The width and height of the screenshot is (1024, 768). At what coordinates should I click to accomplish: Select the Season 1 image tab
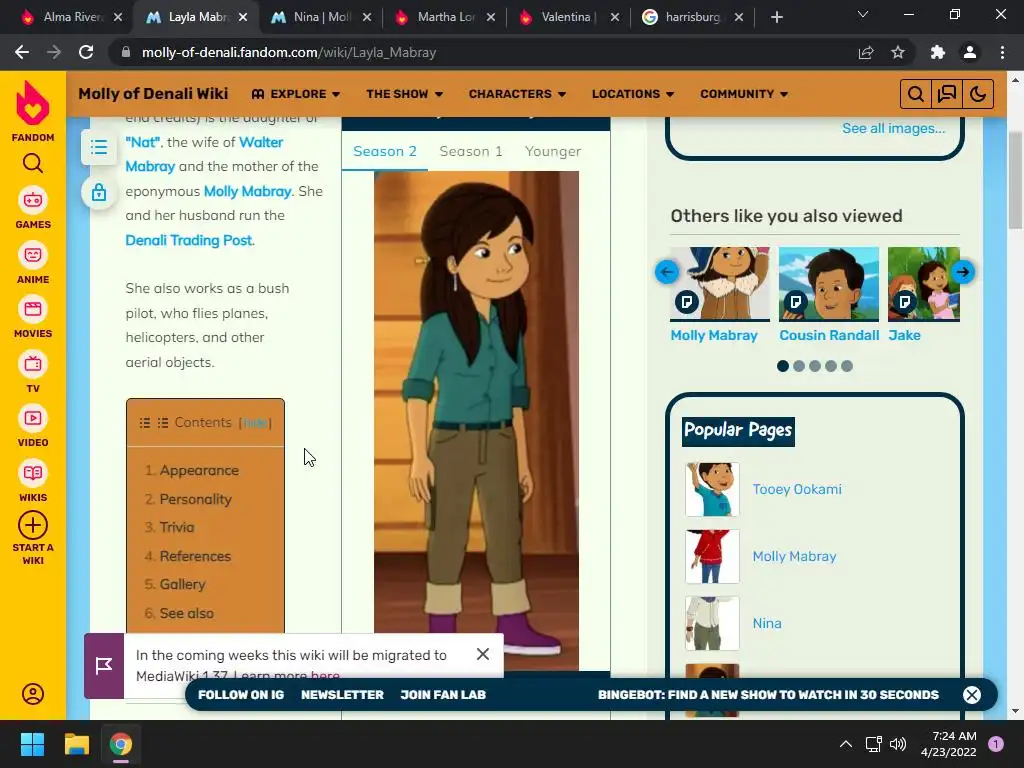tap(471, 152)
